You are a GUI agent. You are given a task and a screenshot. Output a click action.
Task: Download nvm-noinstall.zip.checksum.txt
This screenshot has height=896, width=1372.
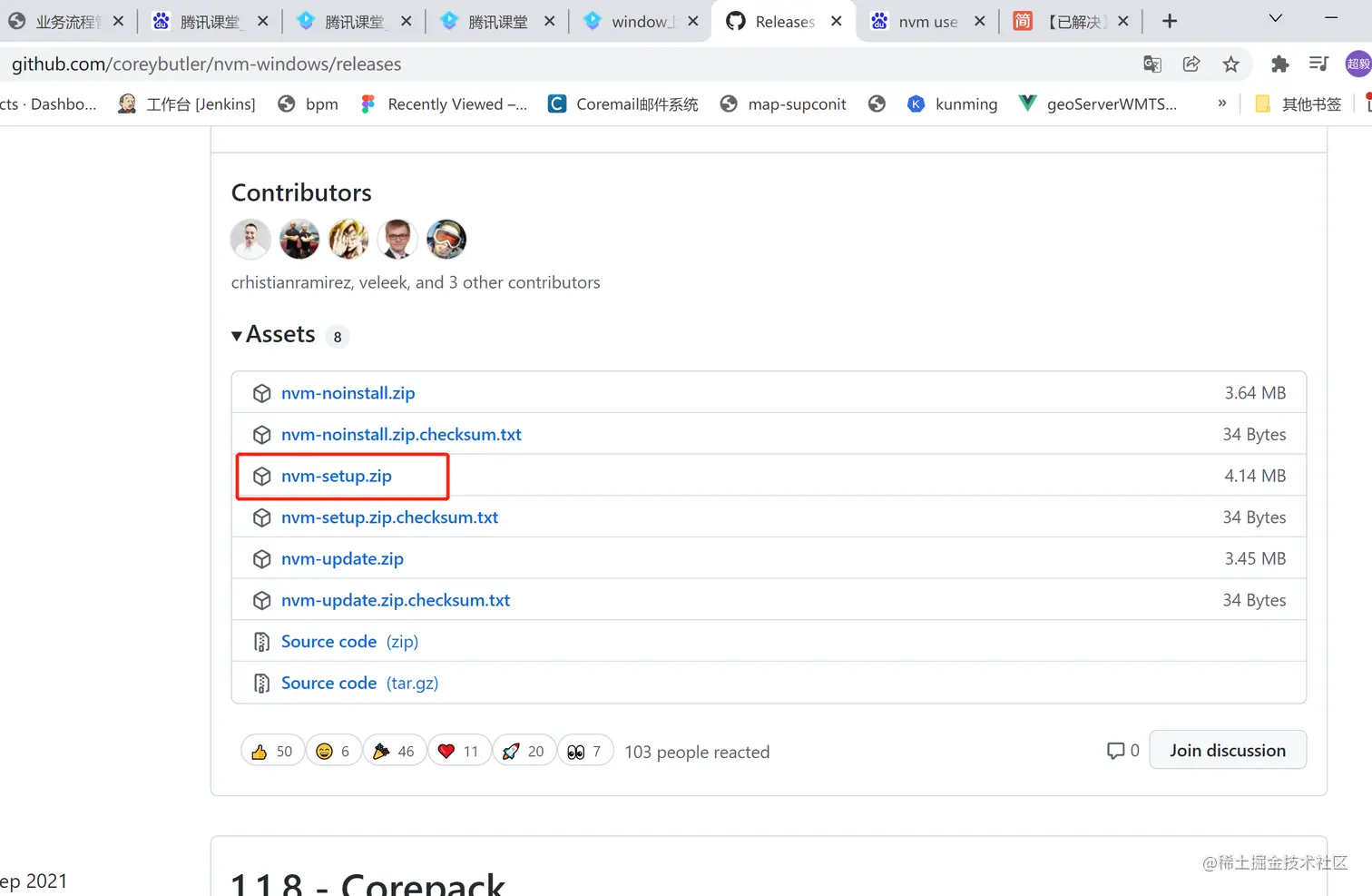[x=401, y=435]
